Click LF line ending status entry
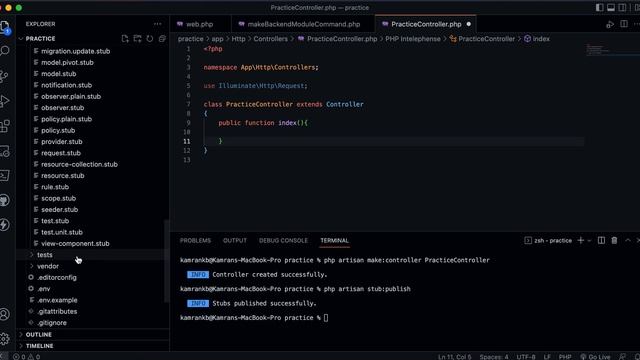Image resolution: width=640 pixels, height=360 pixels. tap(547, 357)
